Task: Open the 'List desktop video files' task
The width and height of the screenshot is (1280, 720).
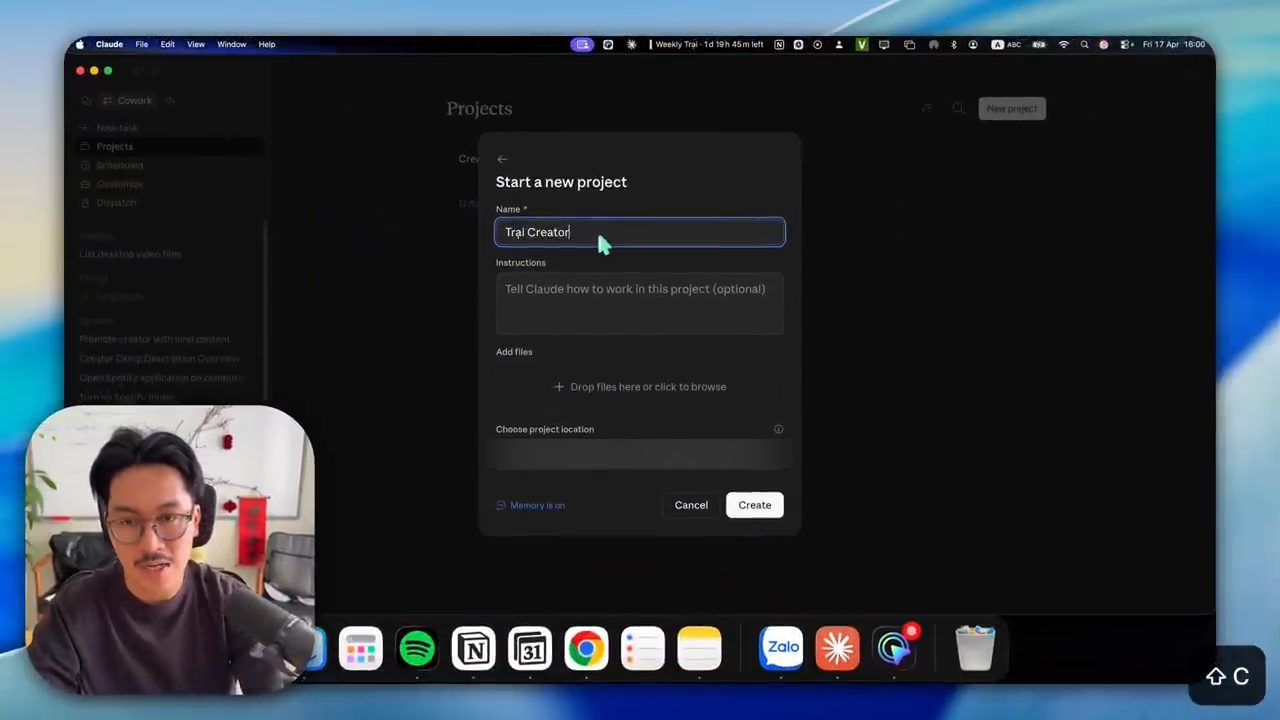Action: (130, 254)
